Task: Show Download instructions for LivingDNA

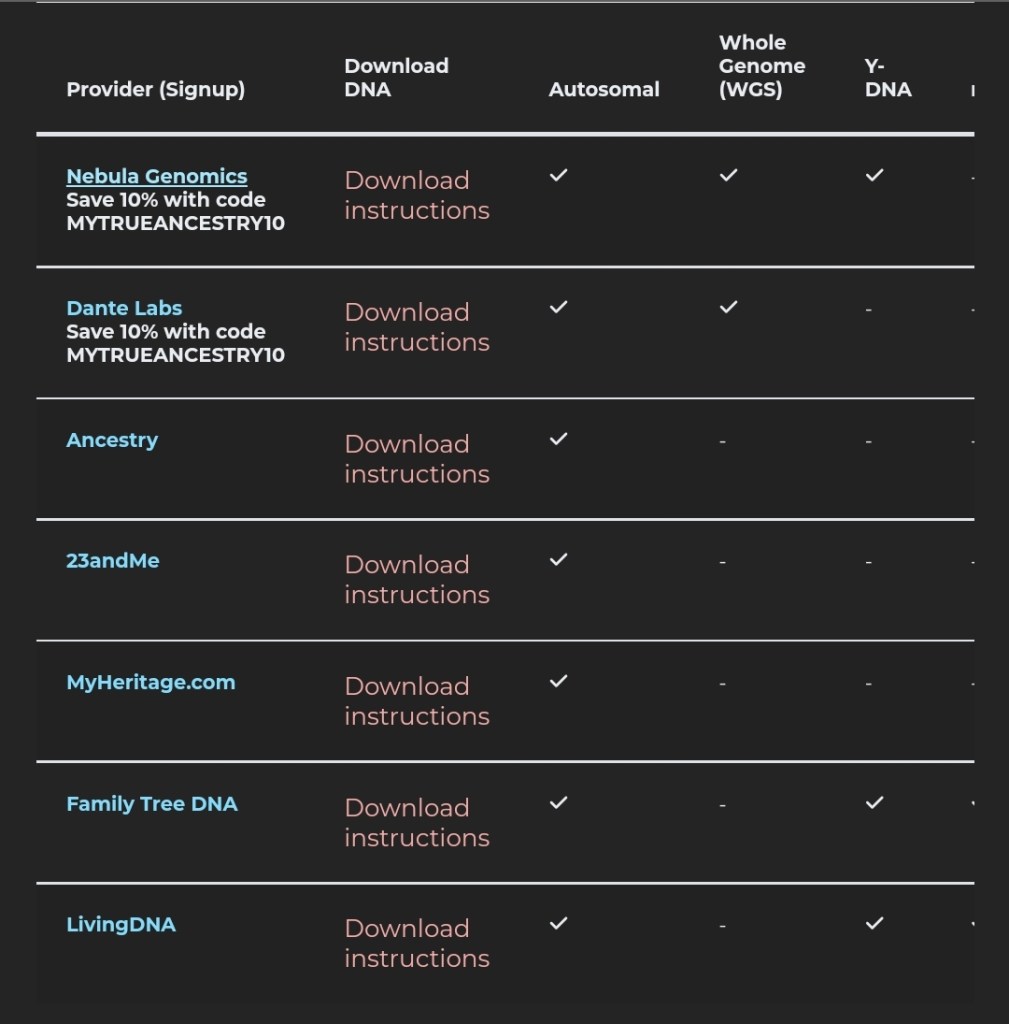Action: click(x=416, y=943)
